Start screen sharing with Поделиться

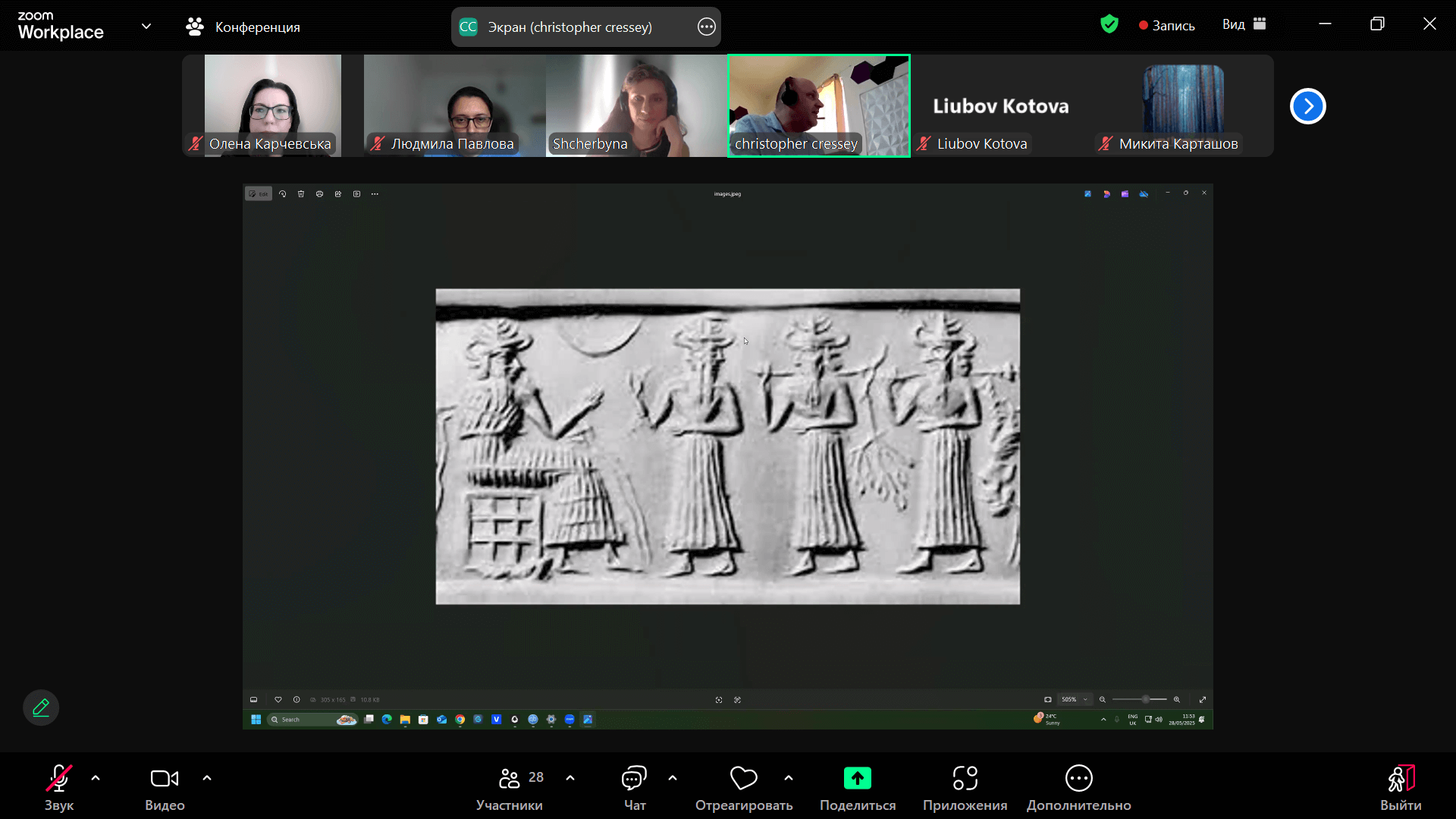coord(858,788)
